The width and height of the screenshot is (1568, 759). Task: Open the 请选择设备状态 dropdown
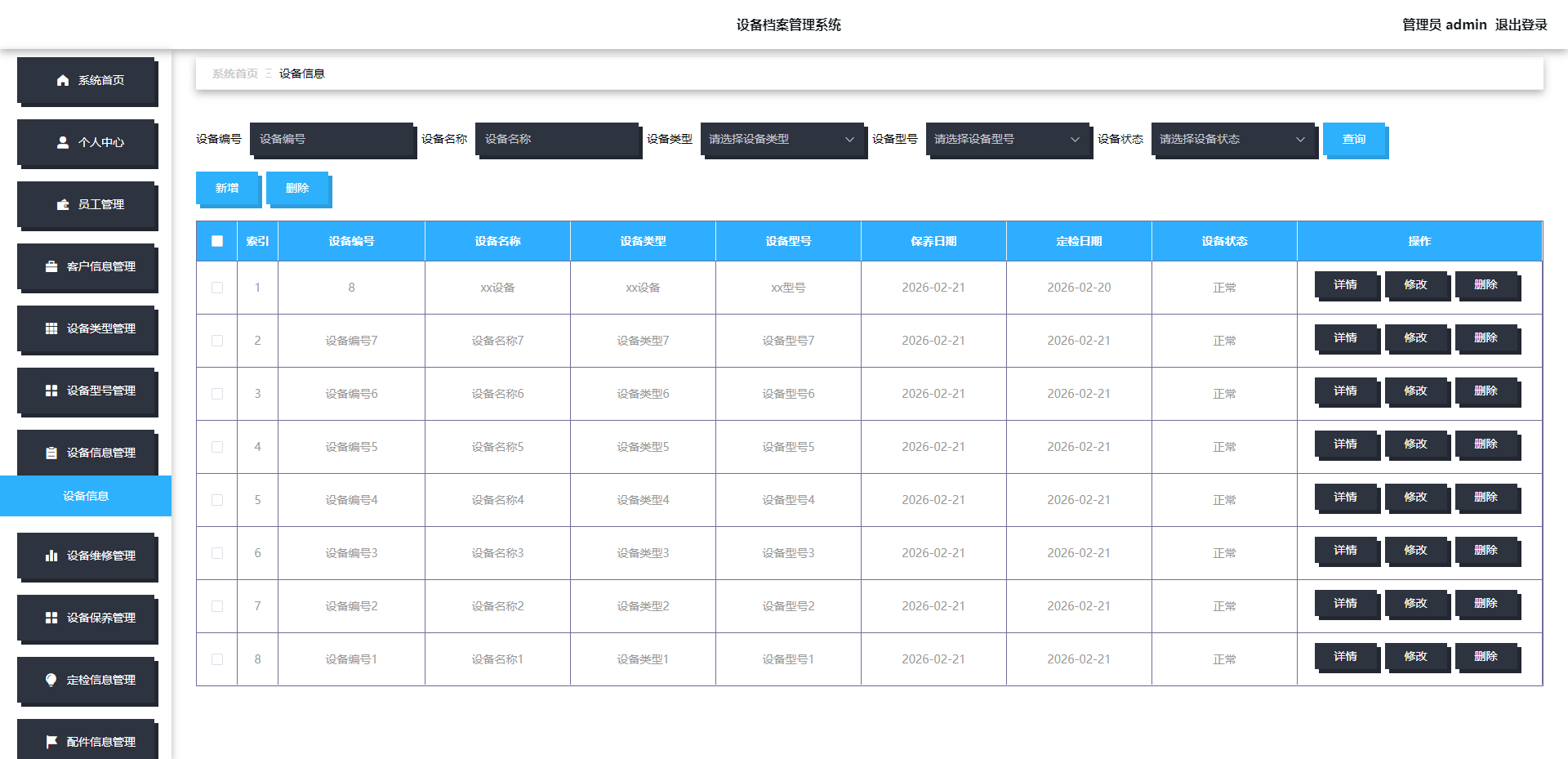[1232, 139]
